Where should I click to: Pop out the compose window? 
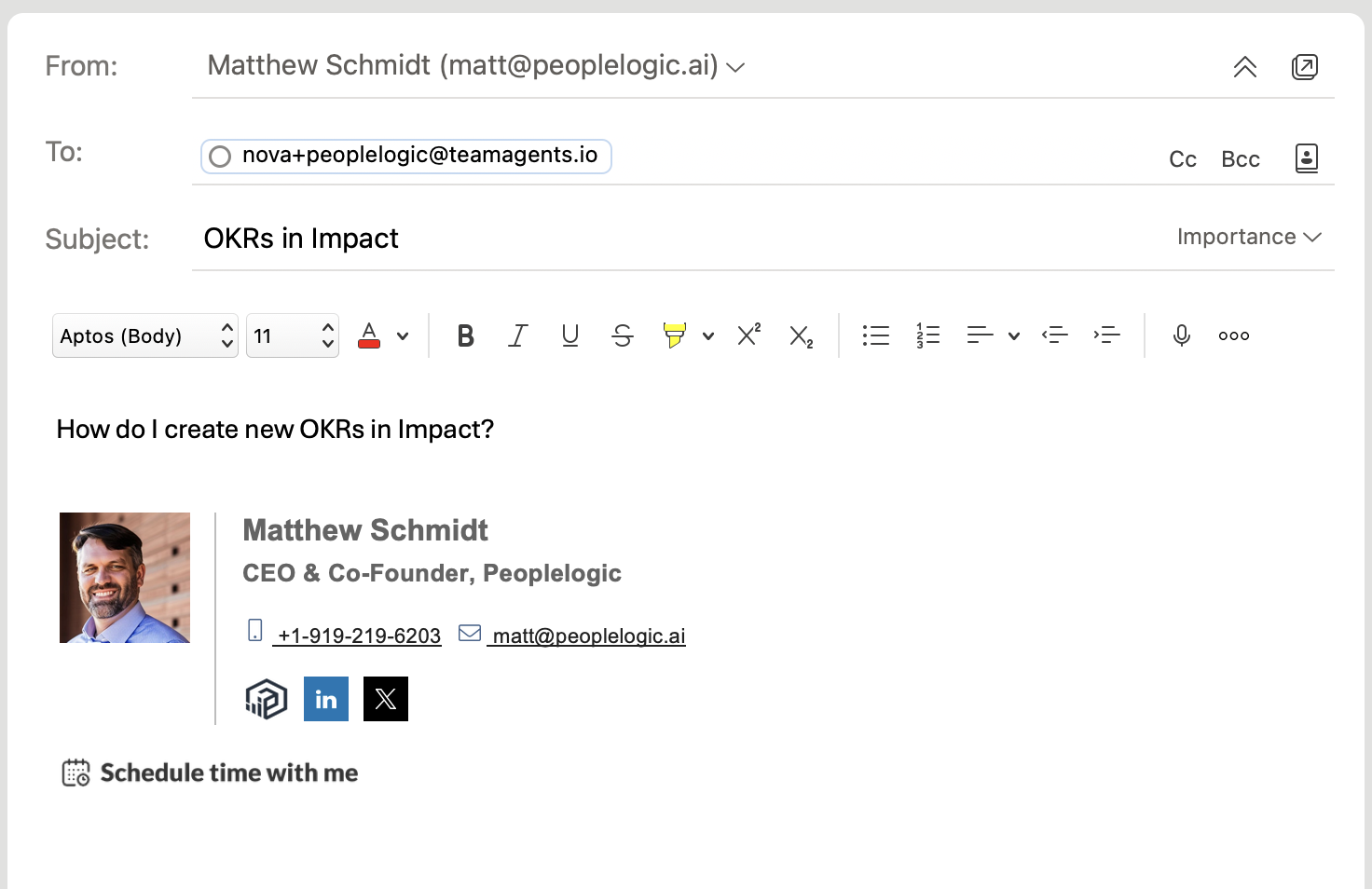pos(1305,66)
